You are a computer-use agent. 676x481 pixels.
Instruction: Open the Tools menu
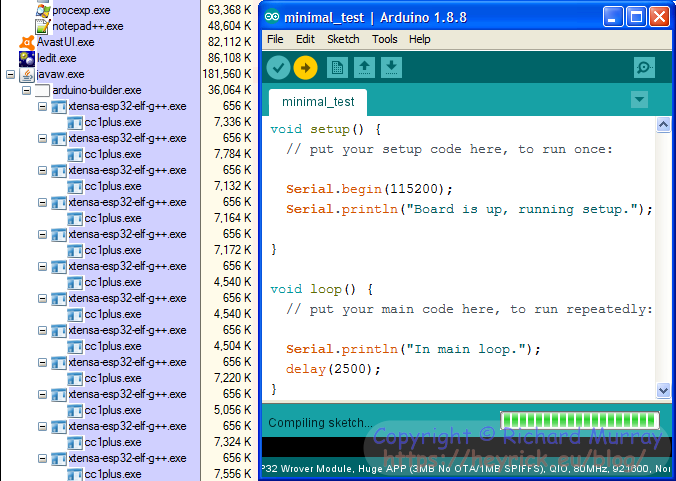click(x=385, y=39)
